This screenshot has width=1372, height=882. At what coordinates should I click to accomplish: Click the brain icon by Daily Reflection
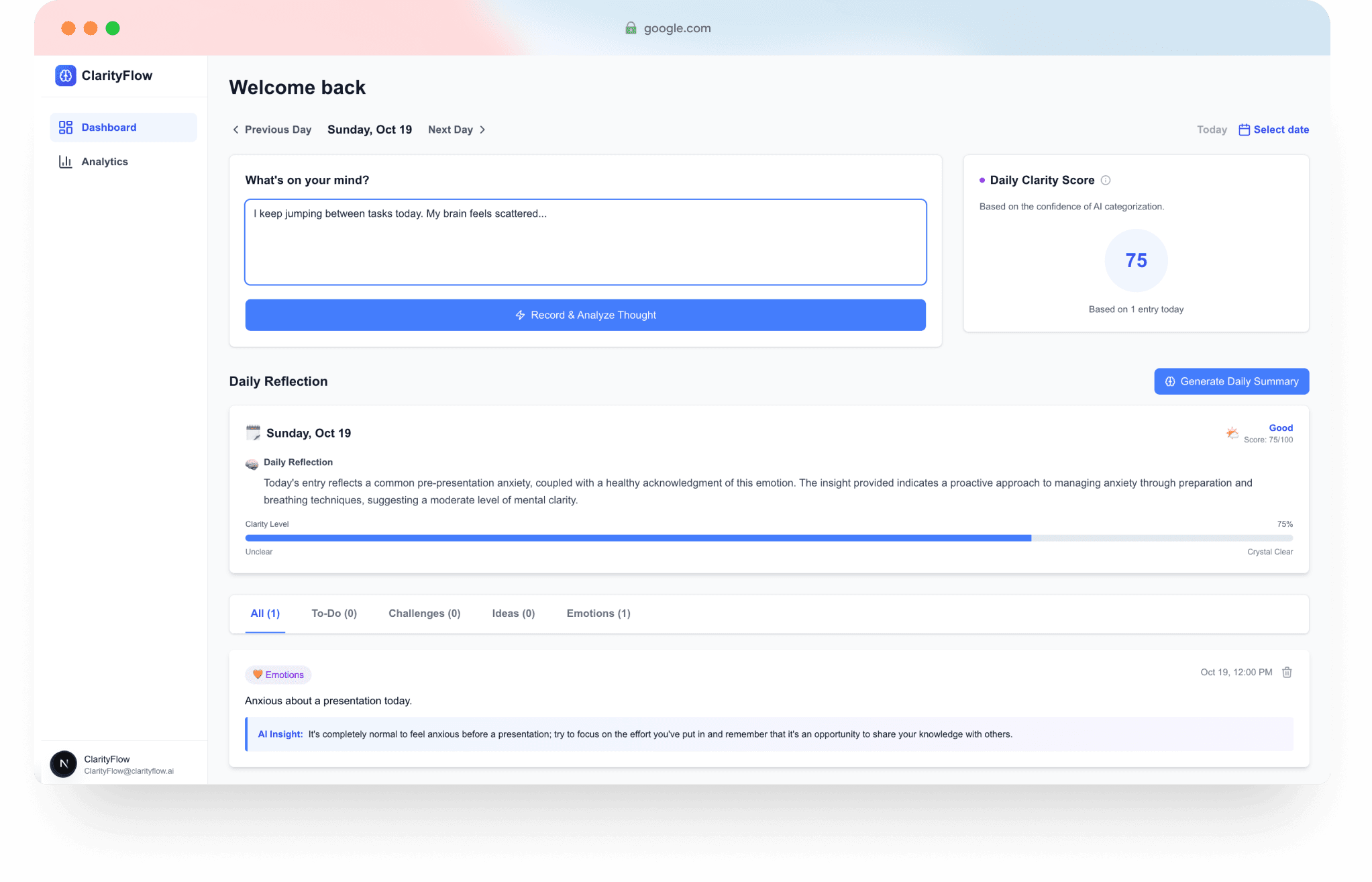252,463
